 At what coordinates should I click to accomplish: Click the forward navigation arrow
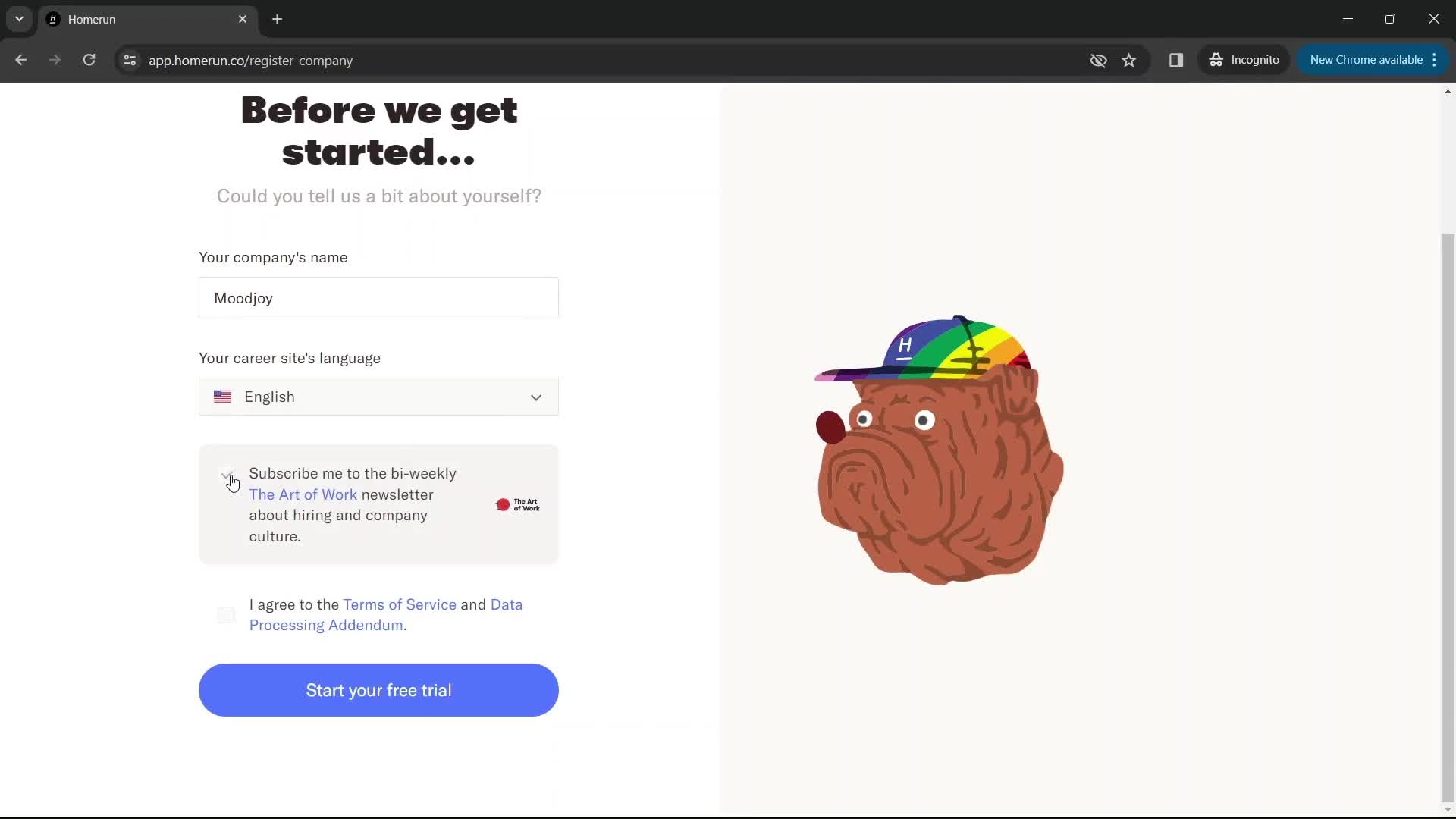pos(55,60)
